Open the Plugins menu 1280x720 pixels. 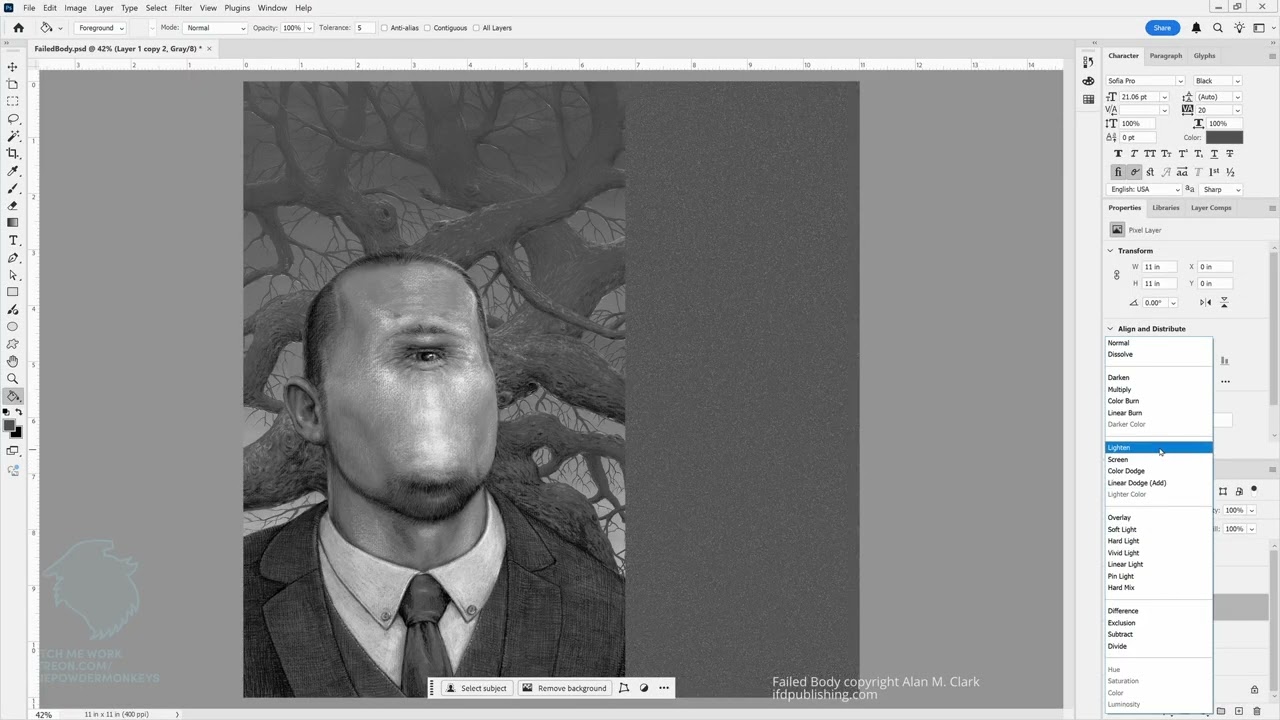point(237,8)
